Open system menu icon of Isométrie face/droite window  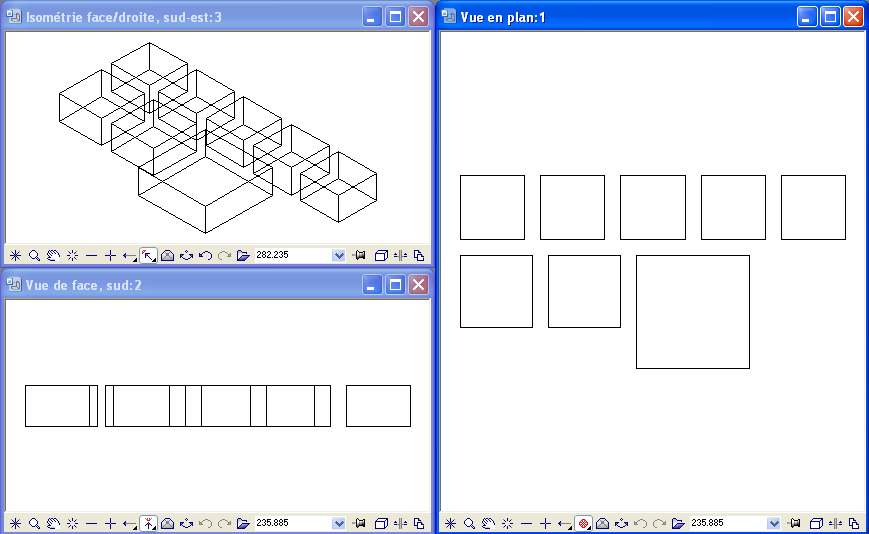14,17
